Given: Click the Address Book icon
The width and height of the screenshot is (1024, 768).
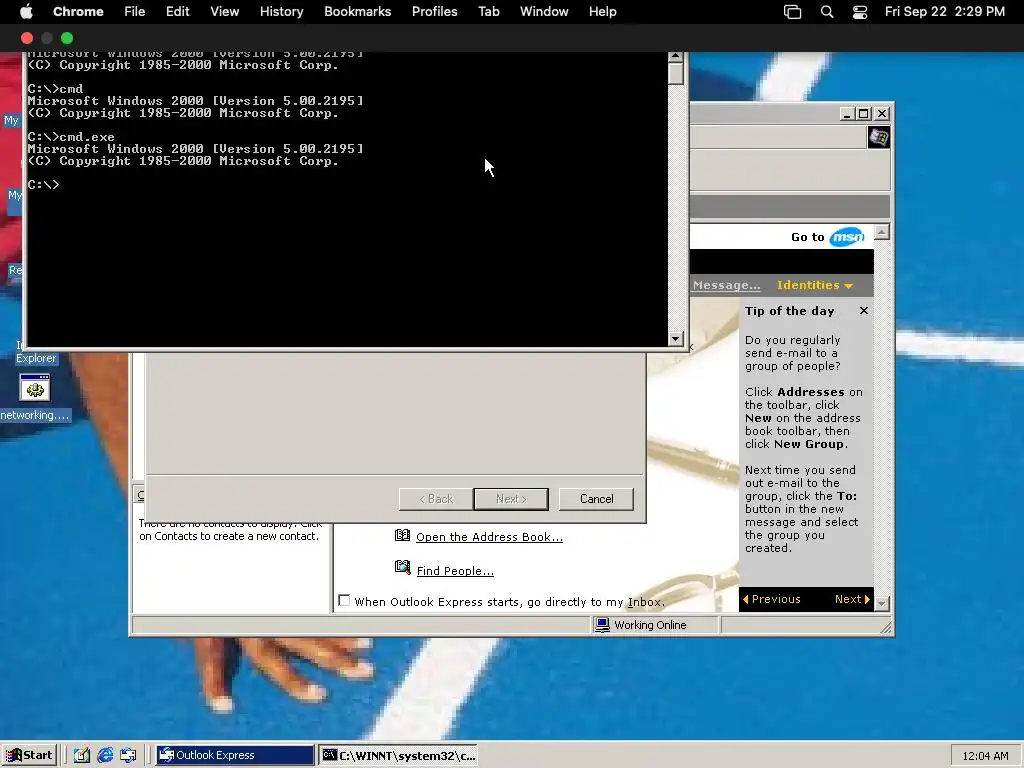Looking at the screenshot, I should coord(402,536).
